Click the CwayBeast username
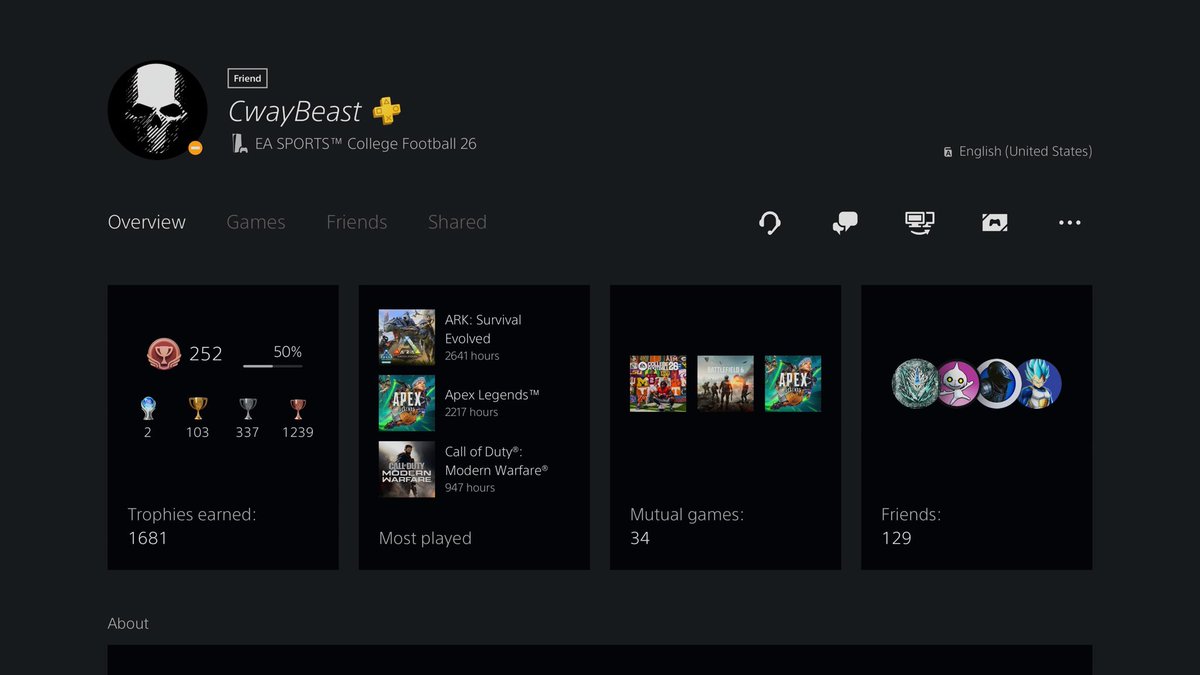This screenshot has height=675, width=1200. pos(295,111)
